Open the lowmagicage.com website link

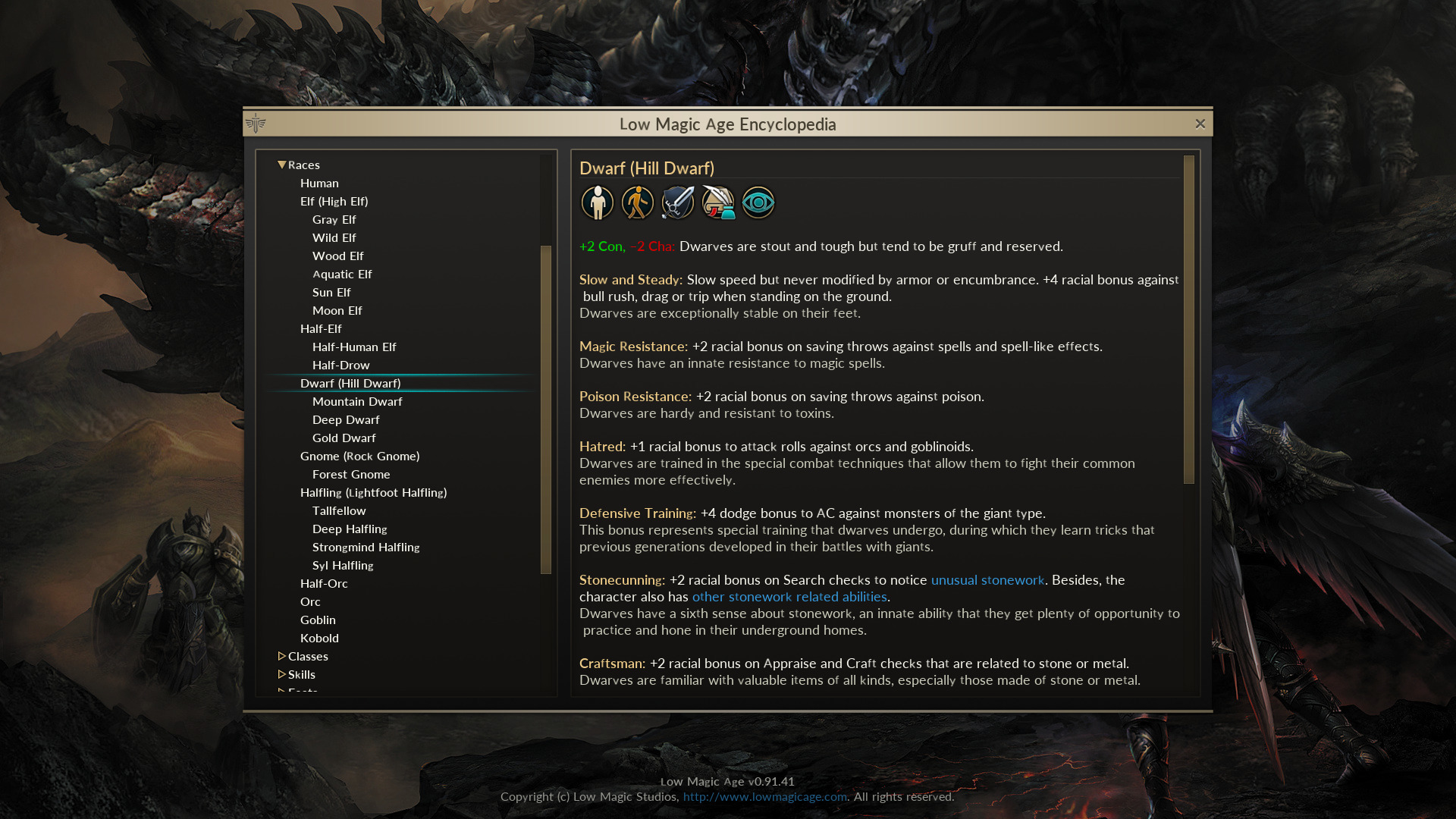pyautogui.click(x=764, y=796)
